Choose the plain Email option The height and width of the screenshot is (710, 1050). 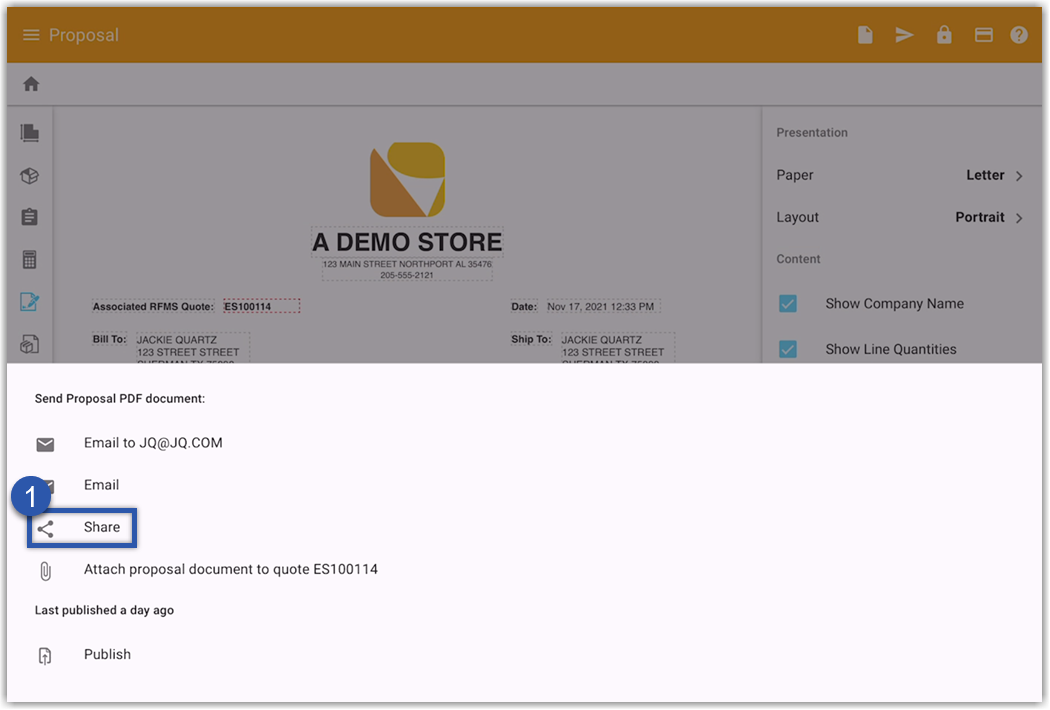[x=101, y=485]
